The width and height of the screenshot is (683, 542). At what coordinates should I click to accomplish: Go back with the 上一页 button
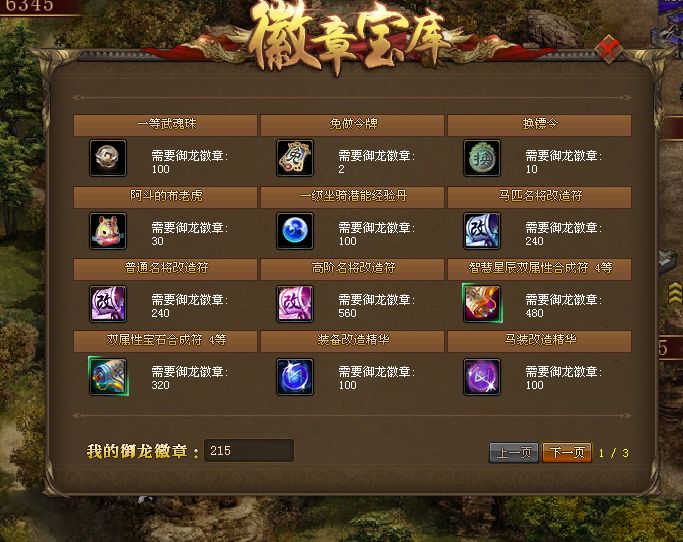pyautogui.click(x=514, y=453)
